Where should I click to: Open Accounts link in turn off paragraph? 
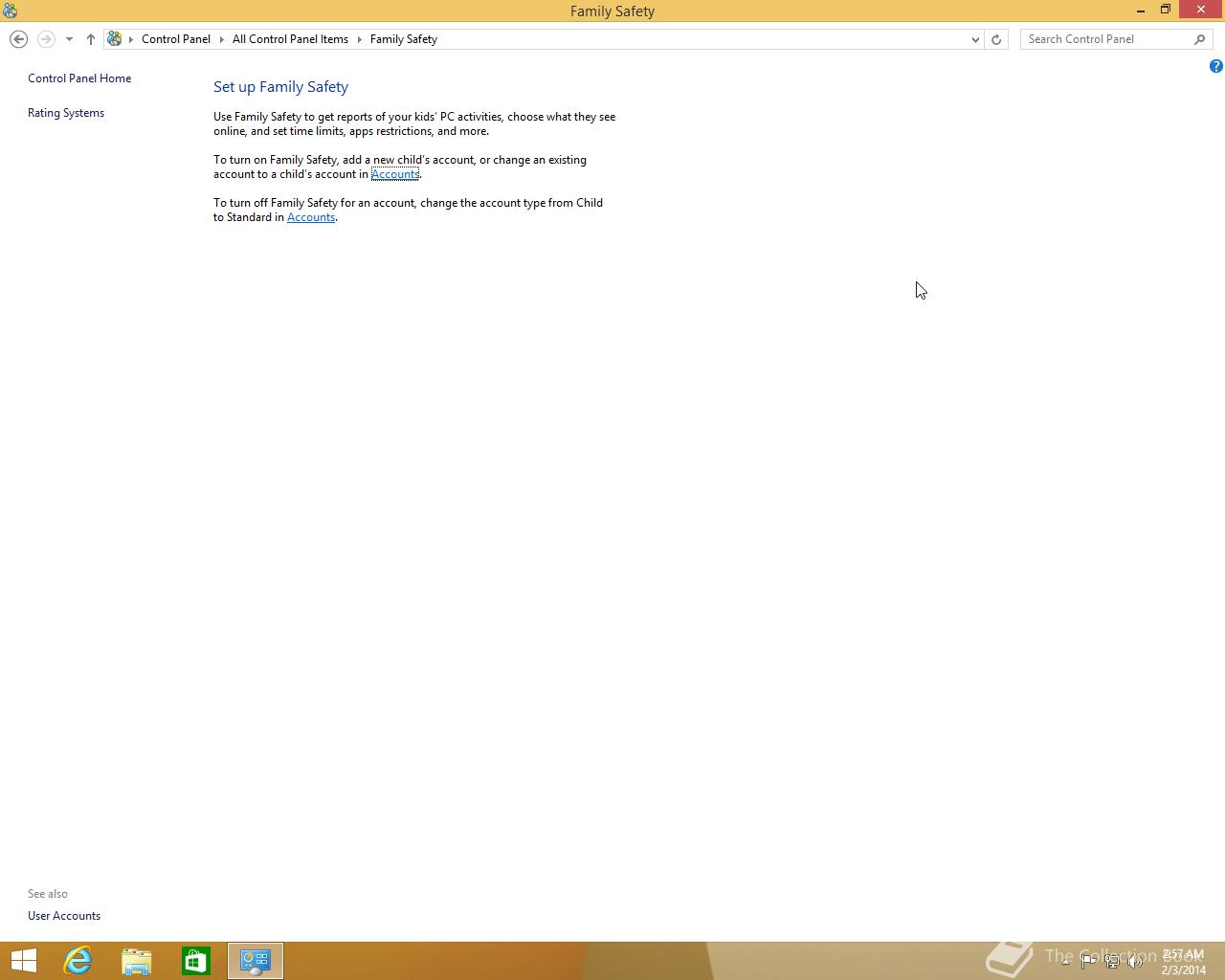(311, 217)
